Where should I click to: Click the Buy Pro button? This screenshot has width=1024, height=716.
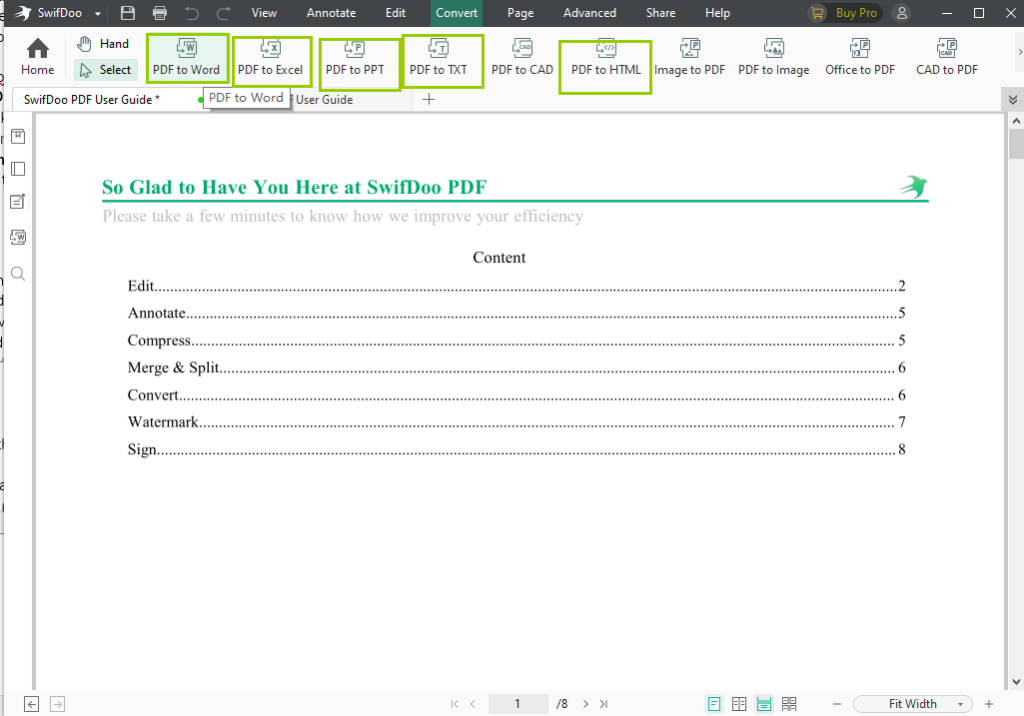[x=846, y=13]
